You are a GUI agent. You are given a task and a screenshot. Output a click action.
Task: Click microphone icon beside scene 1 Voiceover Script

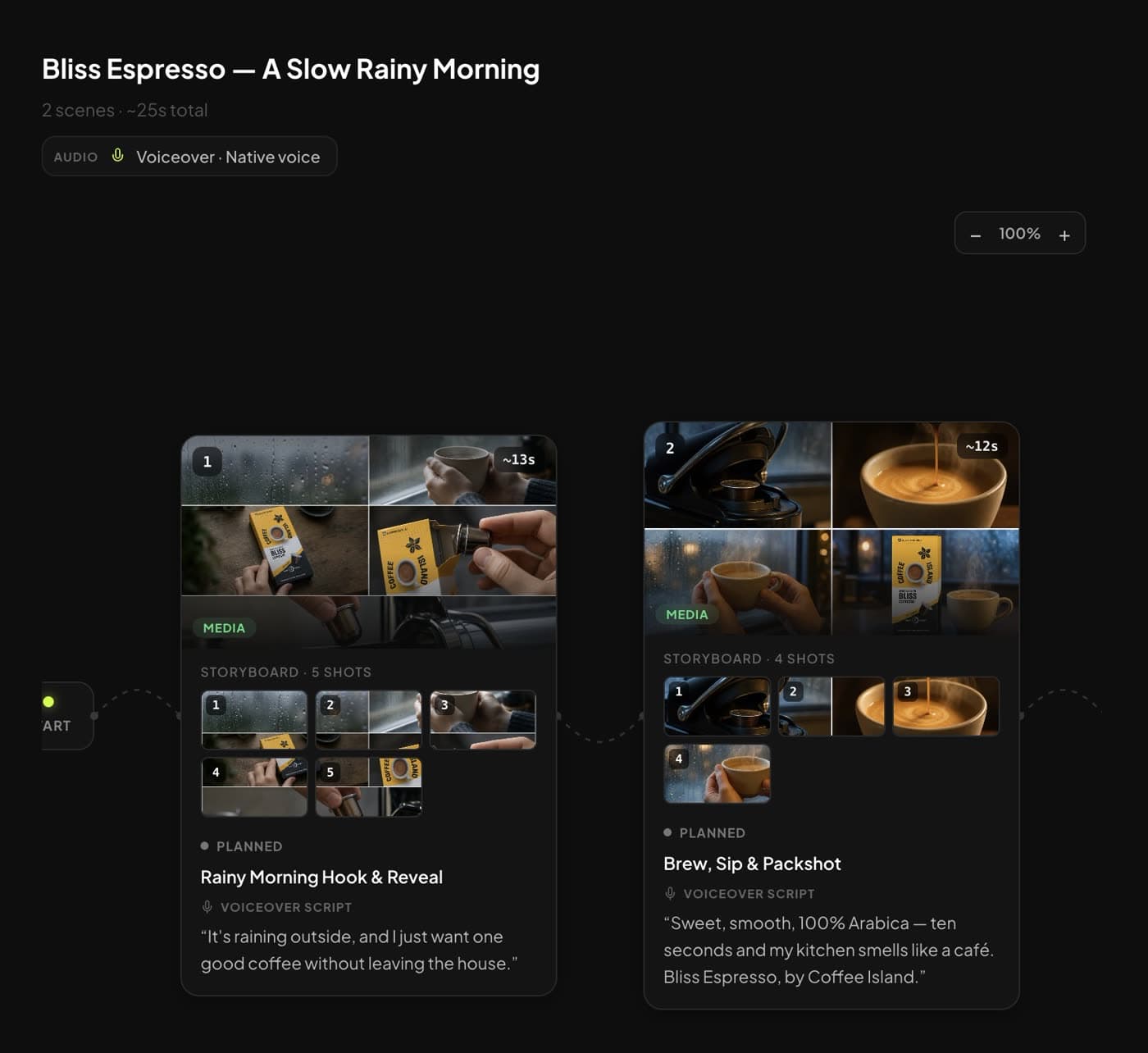[x=207, y=907]
